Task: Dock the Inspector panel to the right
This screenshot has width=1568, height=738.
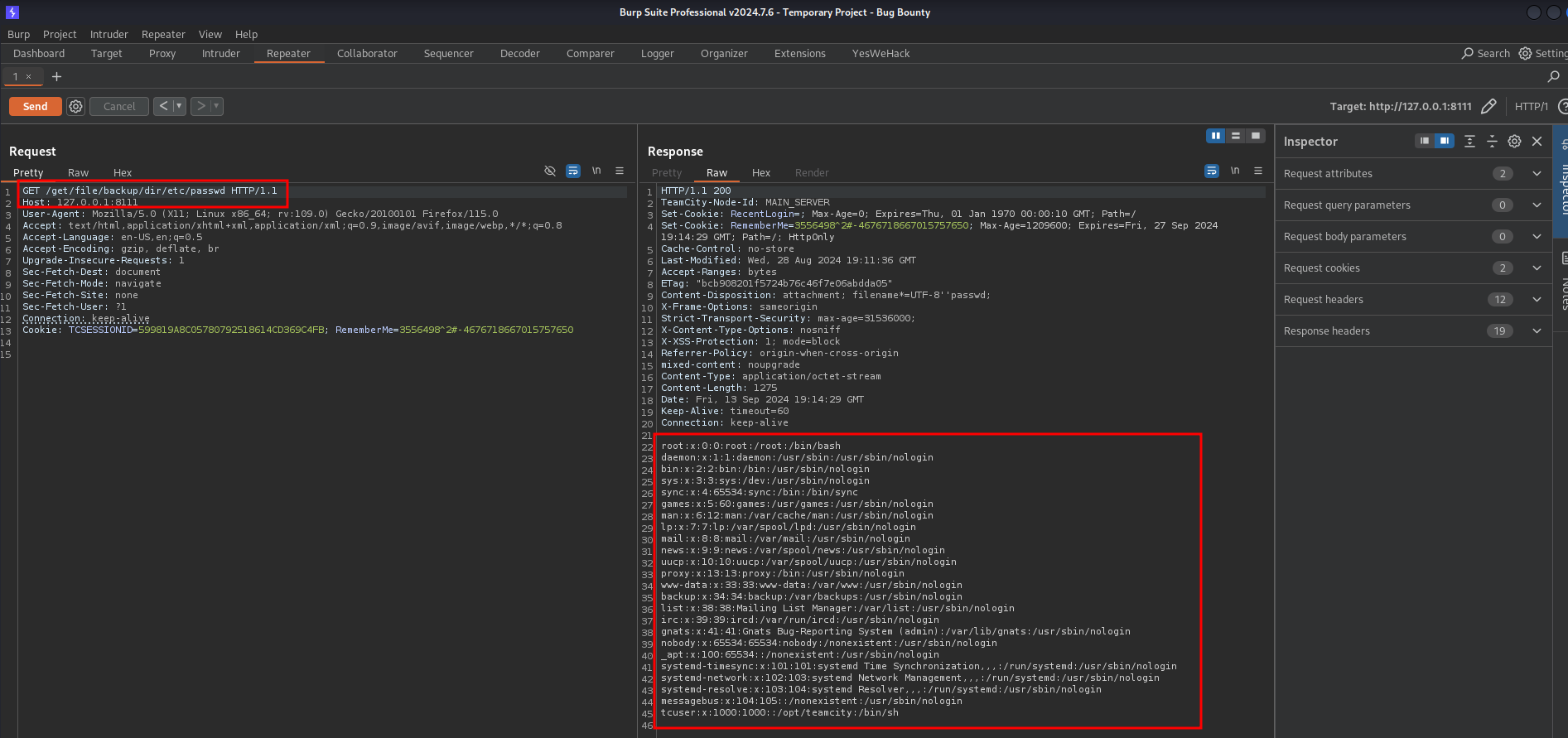Action: [x=1444, y=141]
